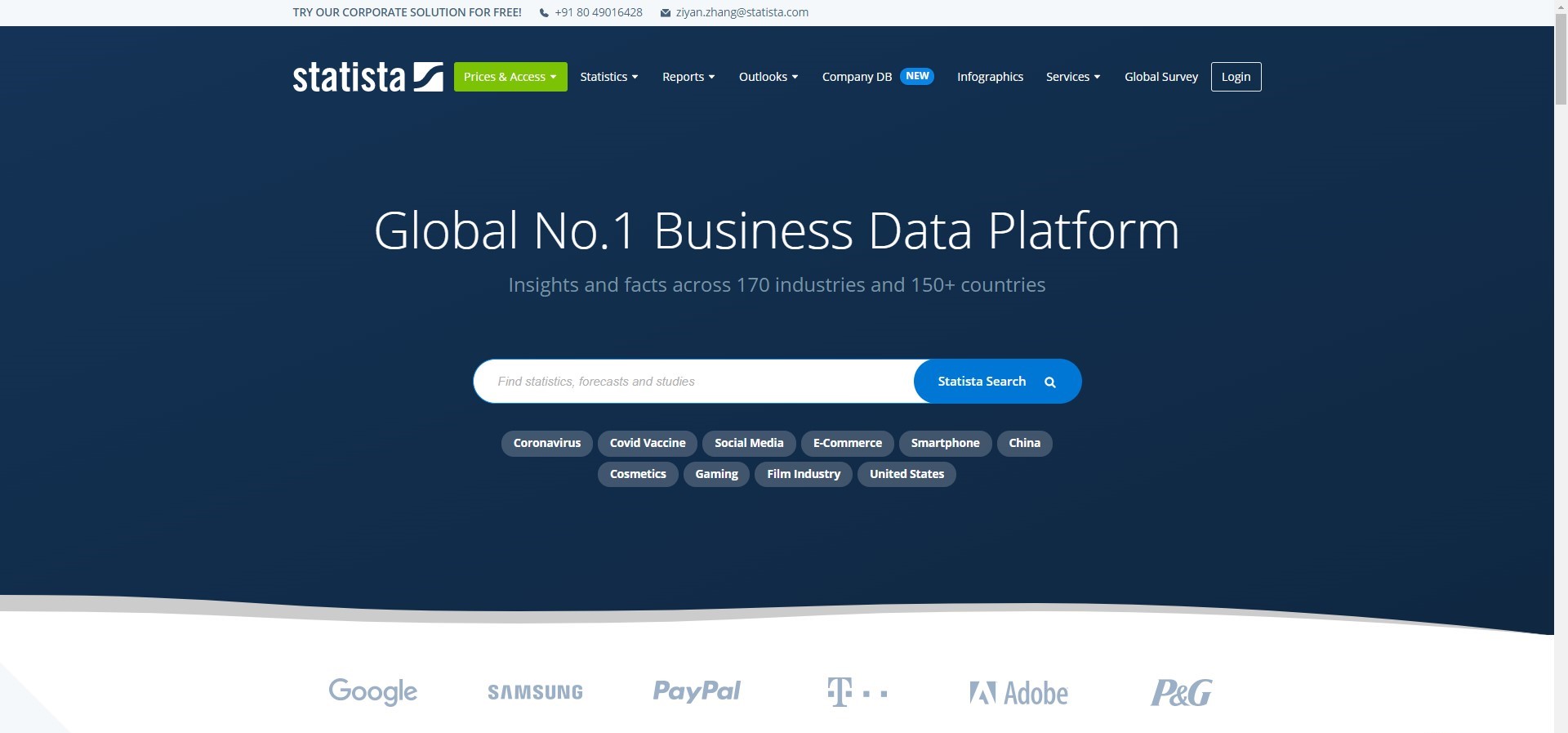Expand the Prices & Access dropdown
Image resolution: width=1568 pixels, height=733 pixels.
510,77
